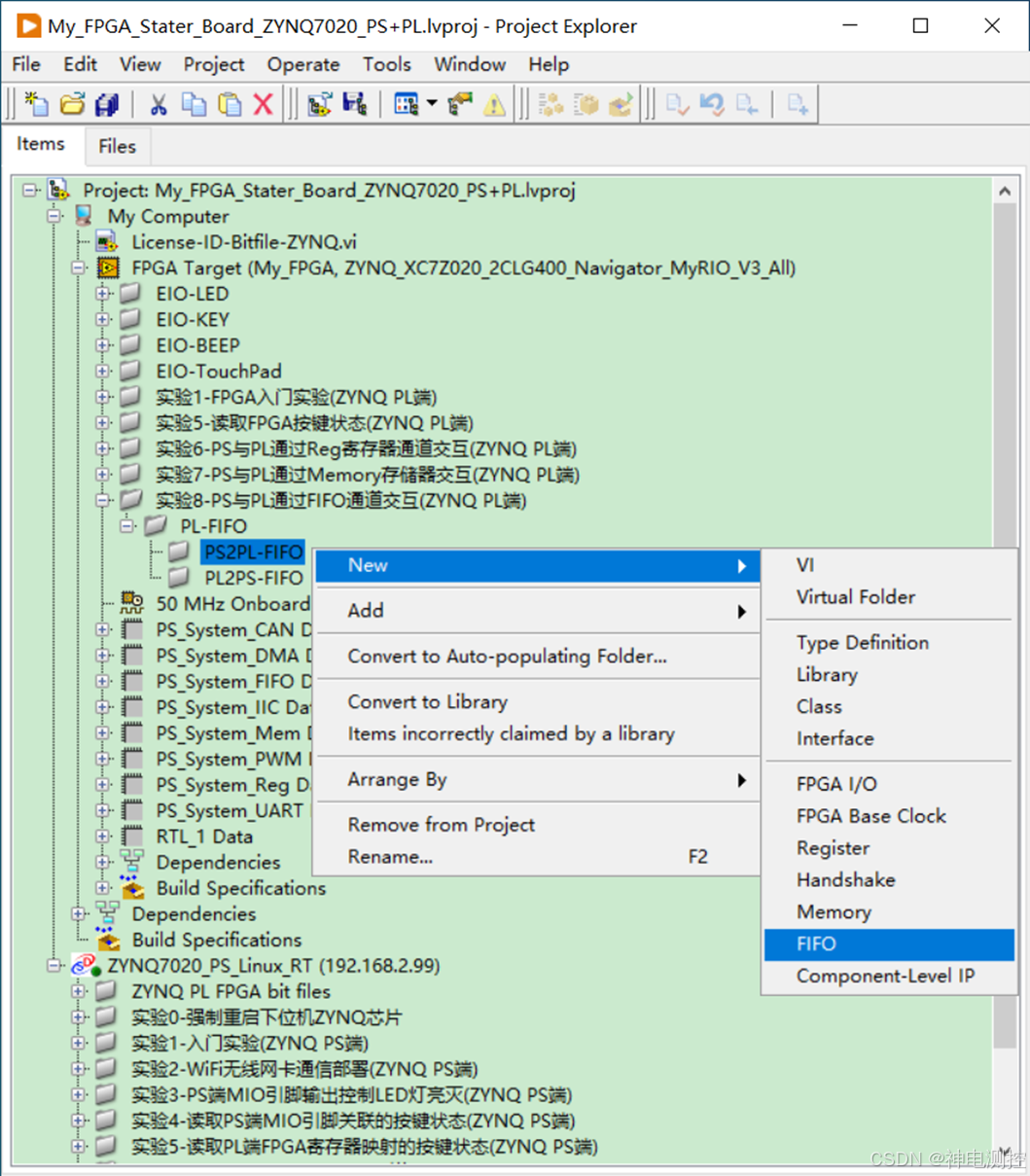
Task: Click the project root file icon
Action: 59,190
